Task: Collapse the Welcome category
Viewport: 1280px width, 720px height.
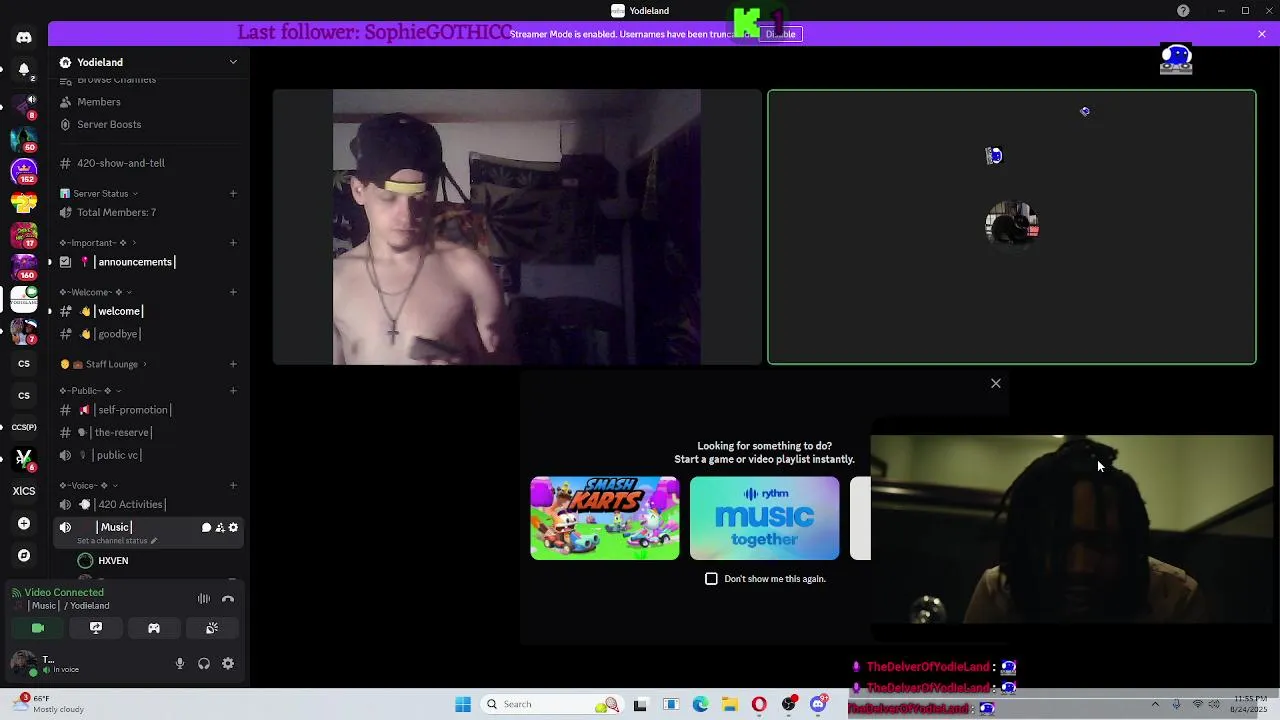Action: tap(96, 292)
